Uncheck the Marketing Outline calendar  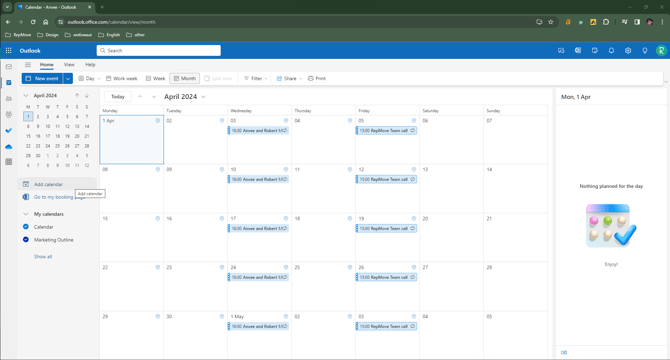point(26,240)
